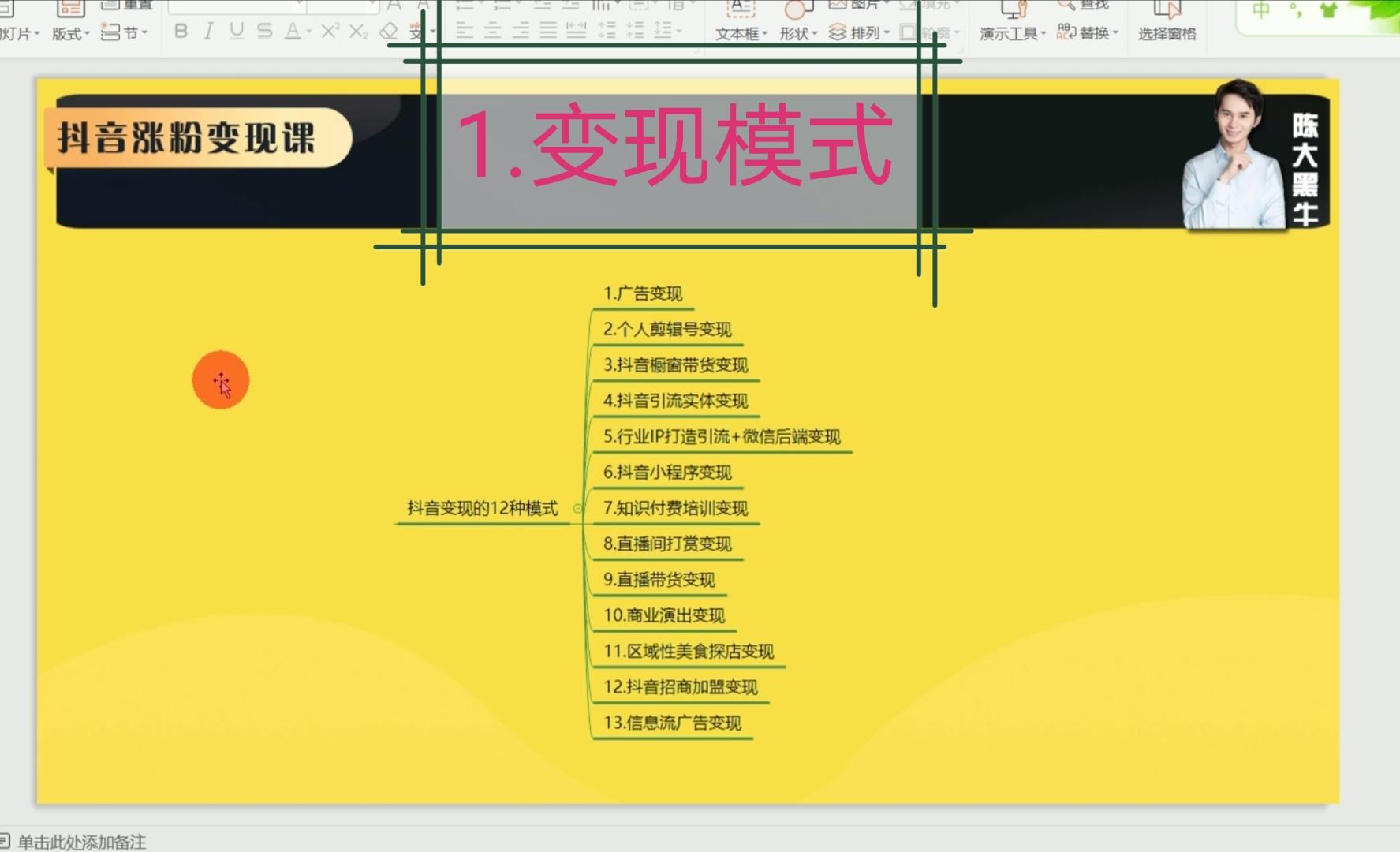Viewport: 1400px width, 852px height.
Task: Click the 7.知识付费培训变现 item
Action: pyautogui.click(x=675, y=508)
